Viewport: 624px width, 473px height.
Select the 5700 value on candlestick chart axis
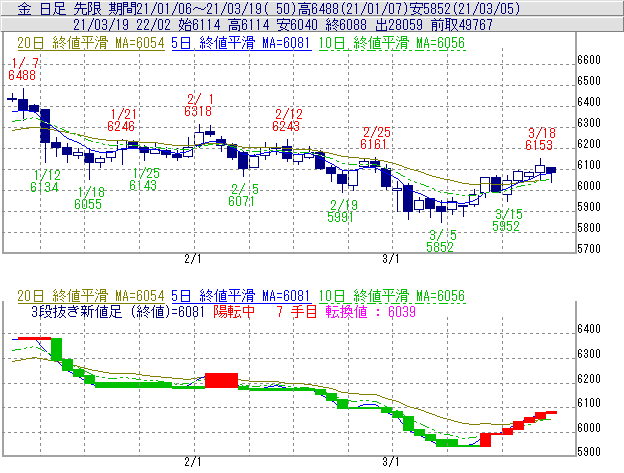pyautogui.click(x=589, y=249)
